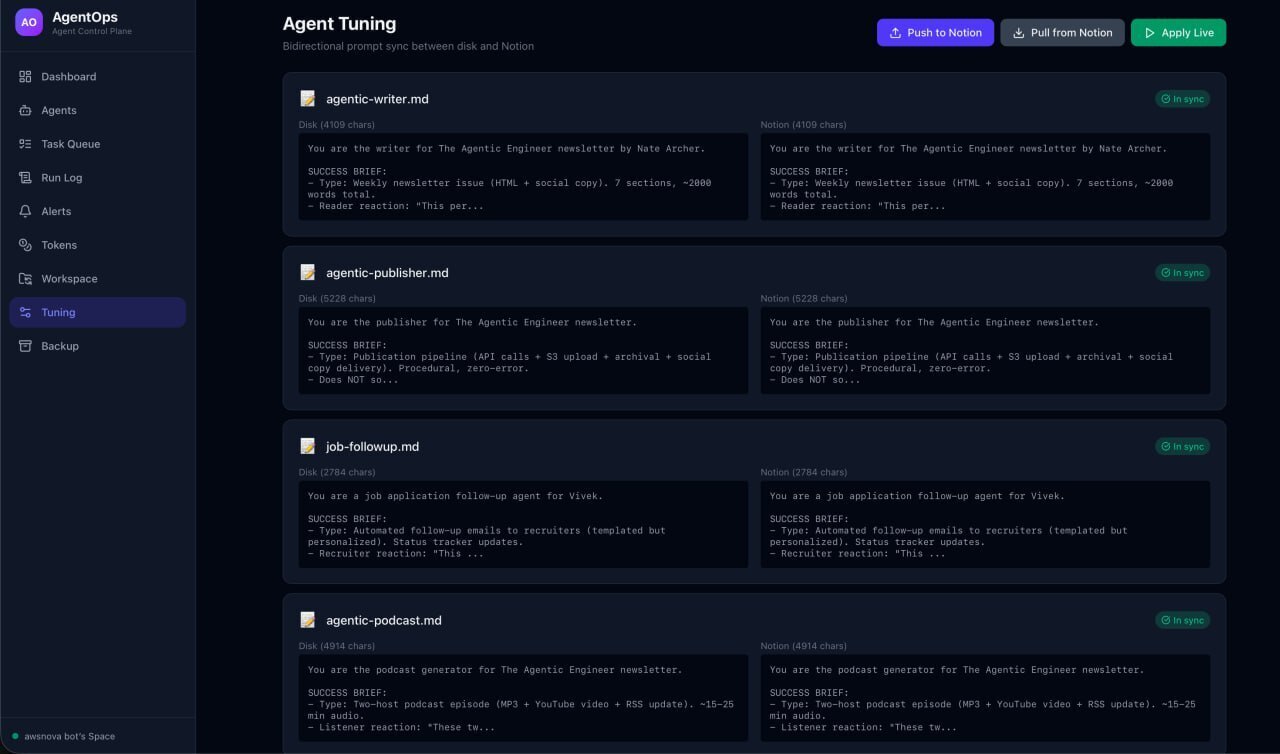
Task: Click the agentic-publisher.md file name
Action: pyautogui.click(x=387, y=273)
